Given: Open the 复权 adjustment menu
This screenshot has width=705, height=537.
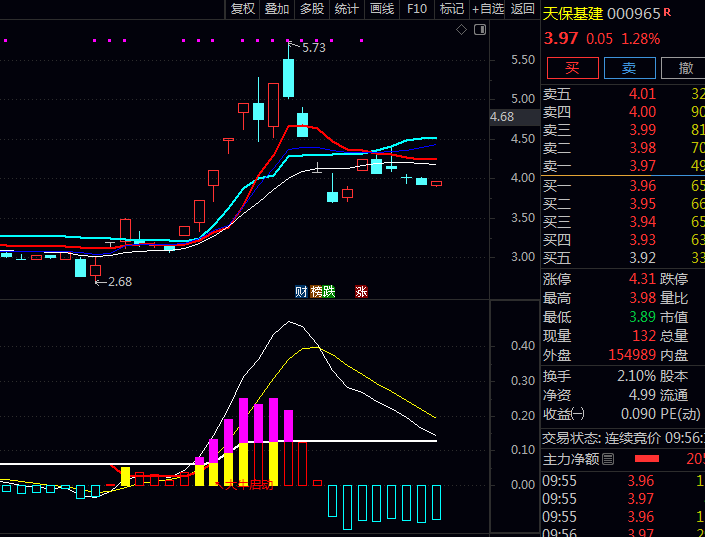Looking at the screenshot, I should tap(242, 9).
